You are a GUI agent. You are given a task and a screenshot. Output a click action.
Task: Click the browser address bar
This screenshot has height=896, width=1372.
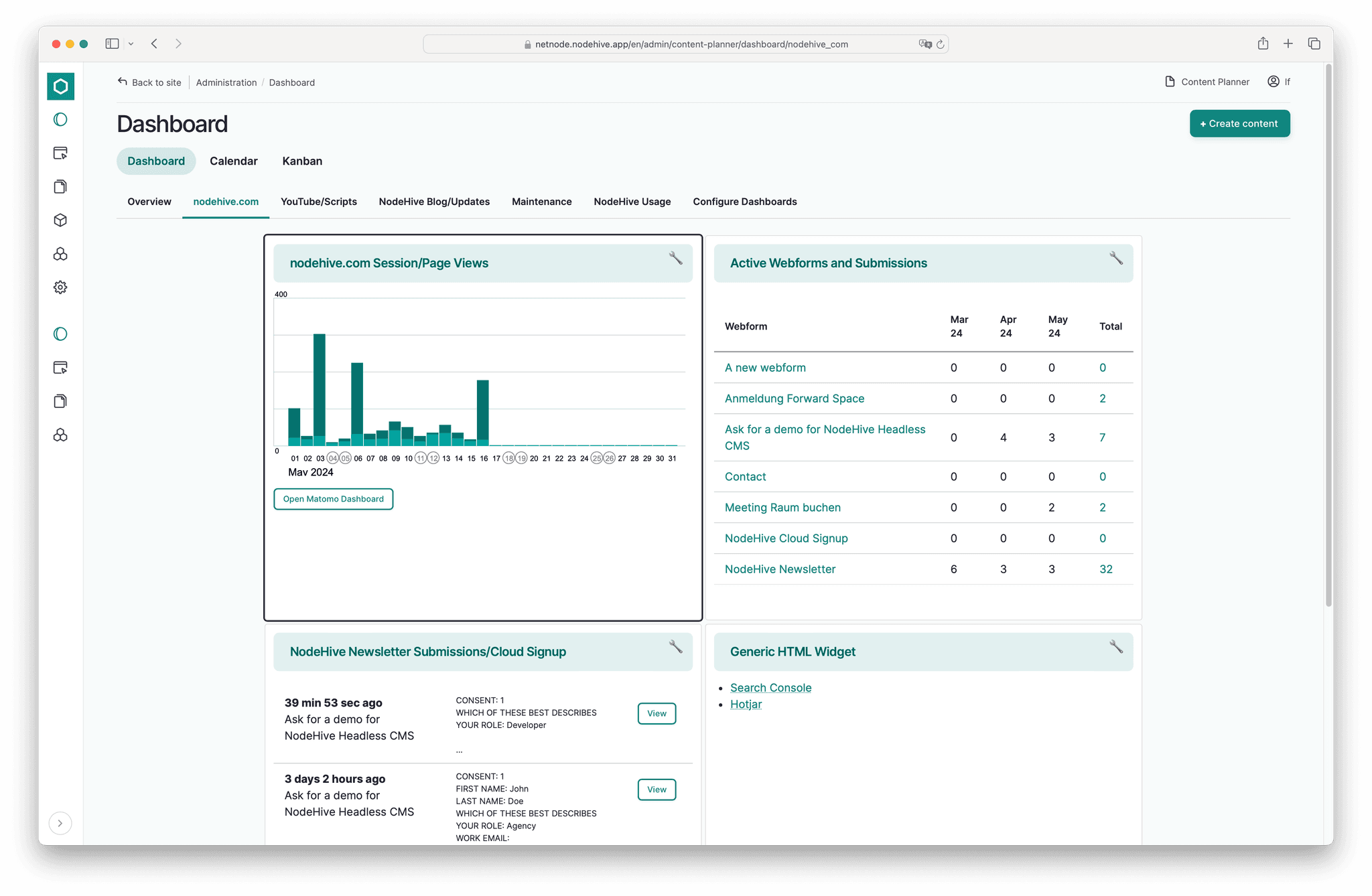[x=686, y=44]
